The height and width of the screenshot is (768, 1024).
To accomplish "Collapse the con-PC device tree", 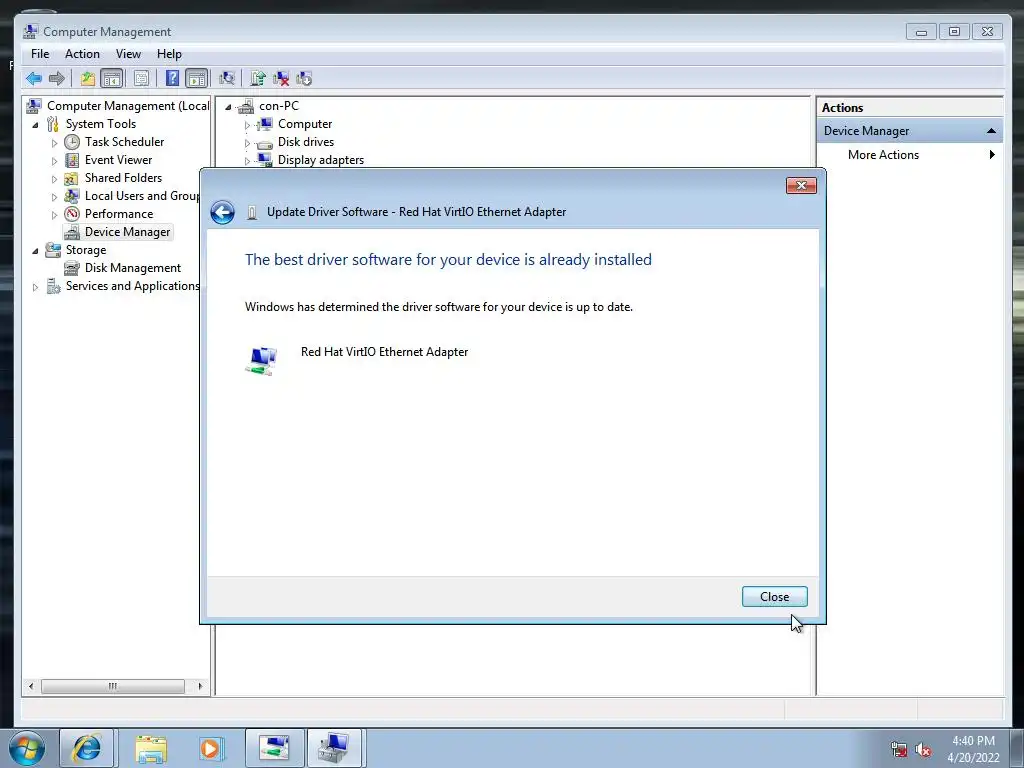I will point(228,106).
